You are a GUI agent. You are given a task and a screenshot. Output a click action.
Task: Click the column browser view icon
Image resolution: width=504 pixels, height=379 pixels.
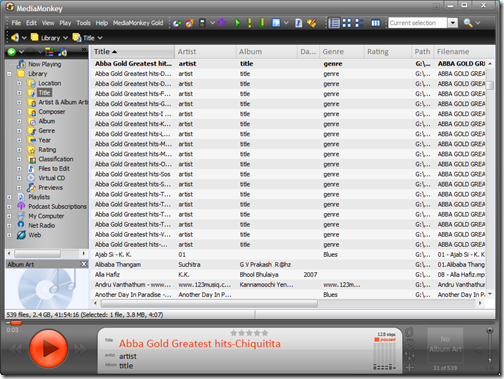click(x=376, y=23)
